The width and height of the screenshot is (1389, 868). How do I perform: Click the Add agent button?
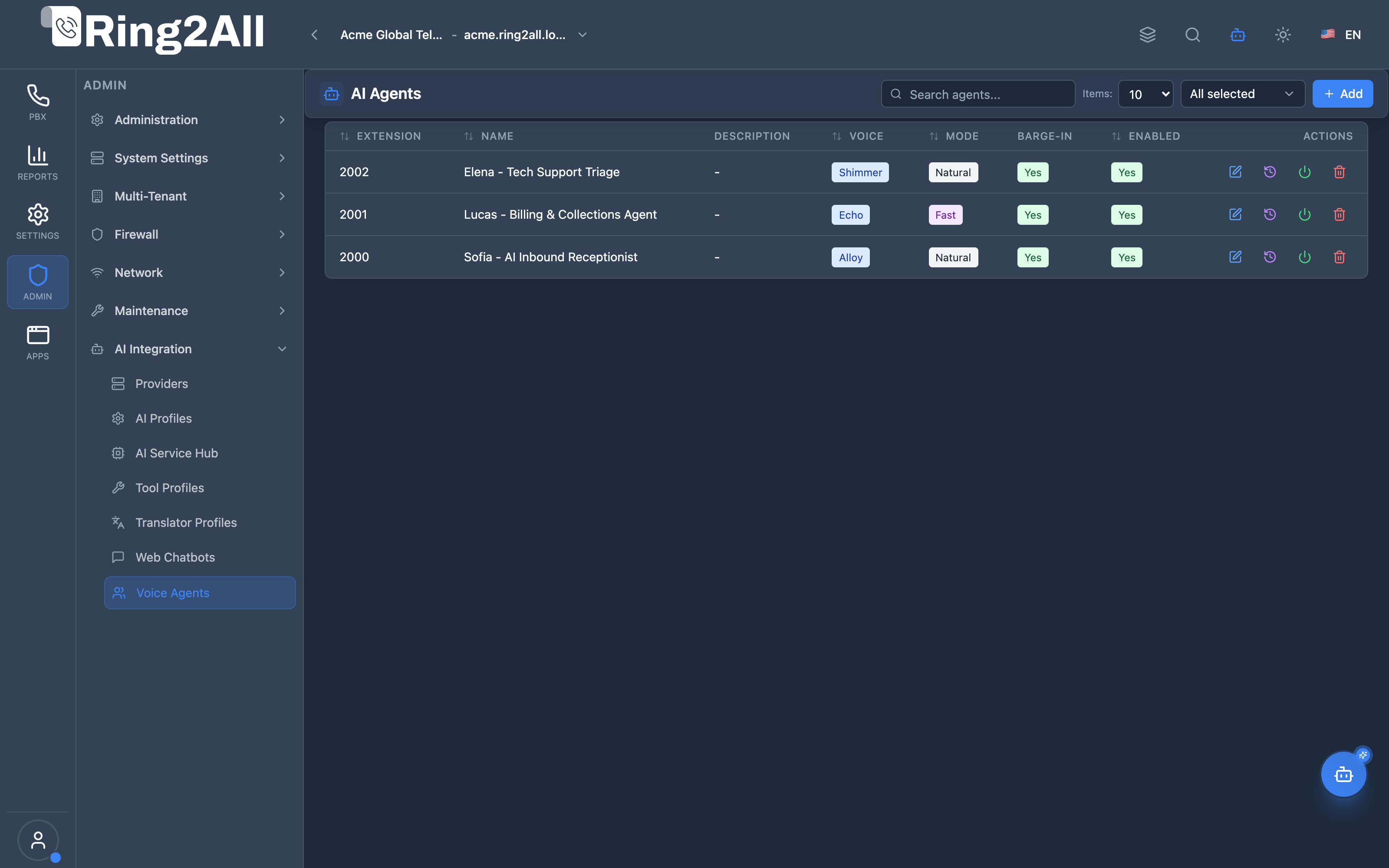1343,94
